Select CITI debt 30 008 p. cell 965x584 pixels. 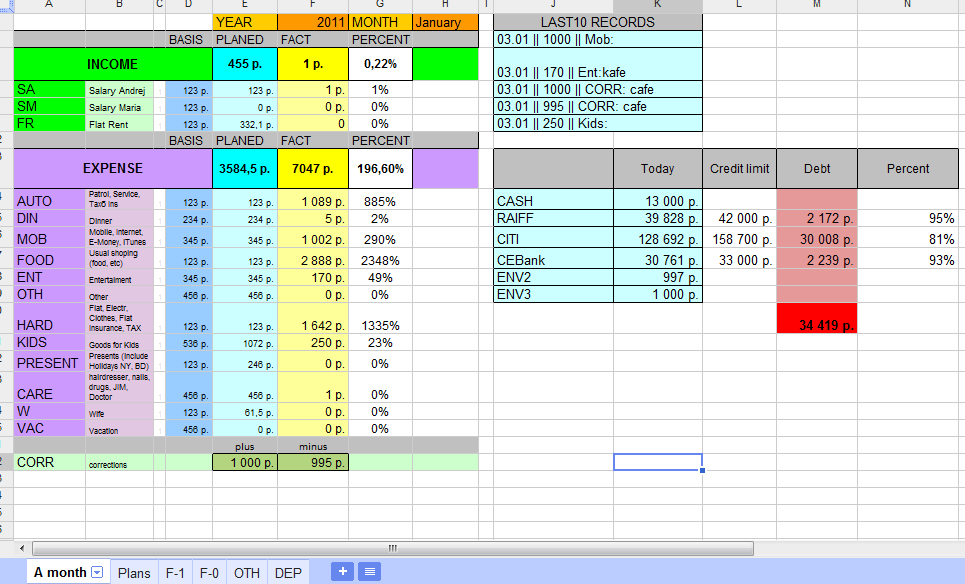tap(817, 238)
